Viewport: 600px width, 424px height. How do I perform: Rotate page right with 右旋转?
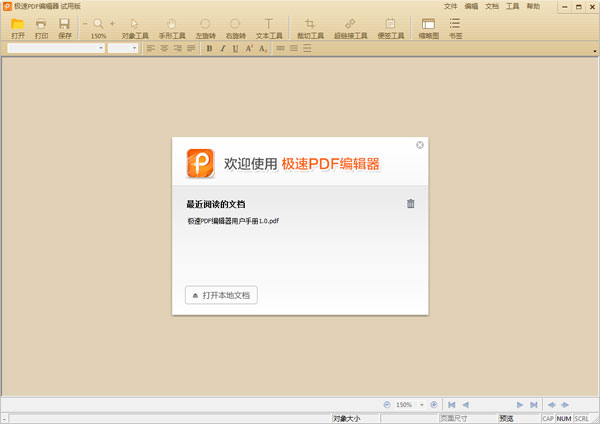235,29
